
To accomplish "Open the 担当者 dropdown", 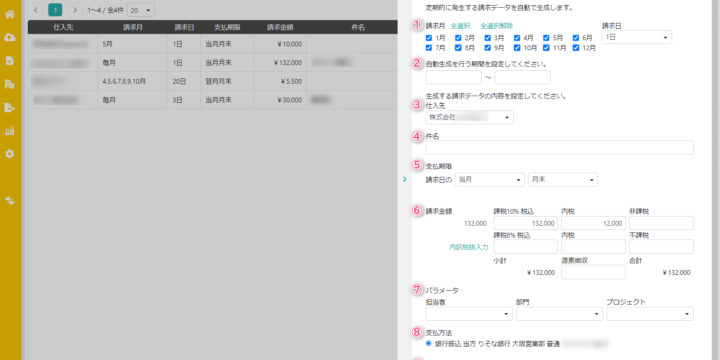I will [469, 314].
